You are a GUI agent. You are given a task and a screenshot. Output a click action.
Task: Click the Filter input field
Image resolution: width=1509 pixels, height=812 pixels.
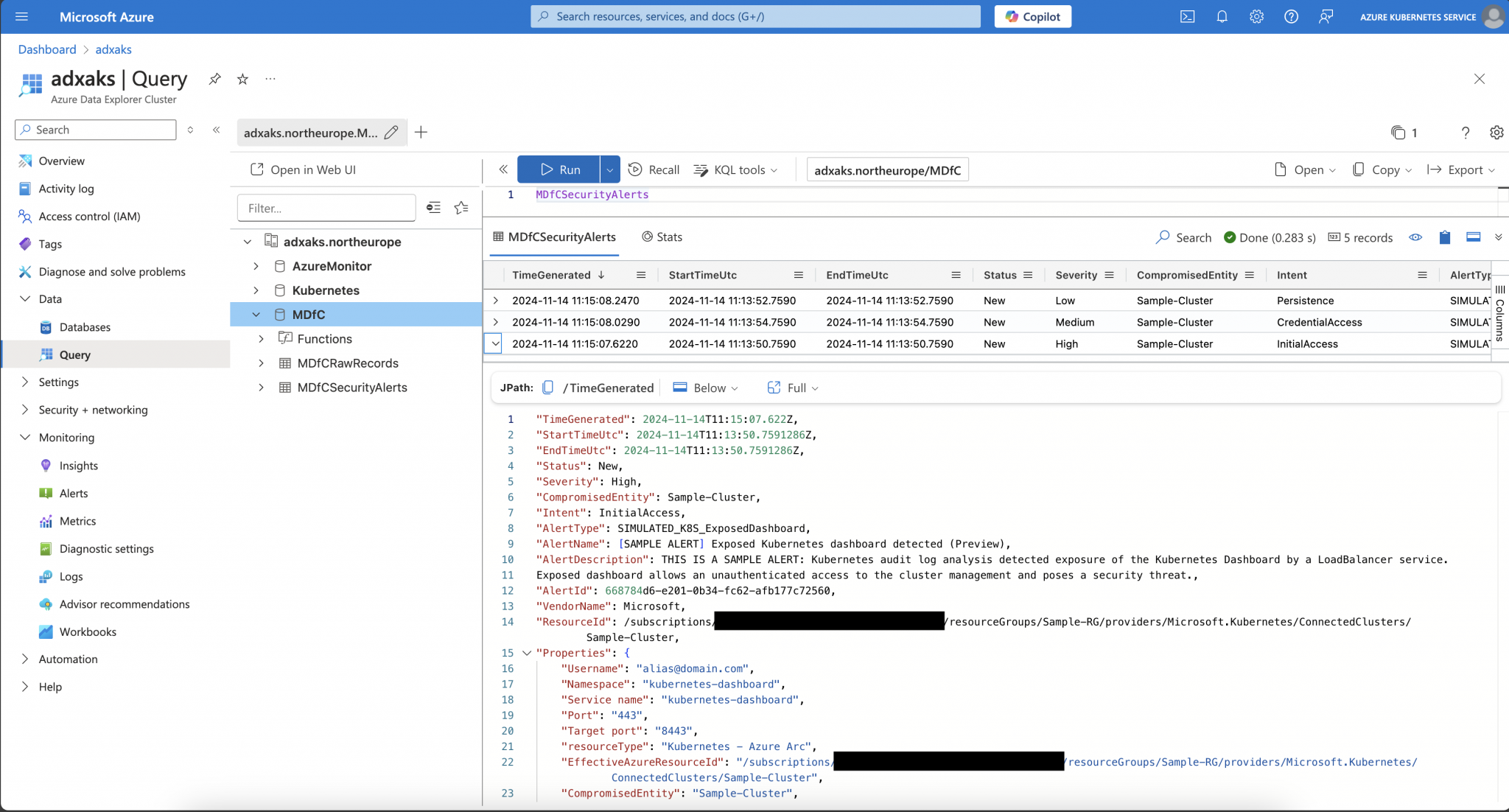click(326, 208)
